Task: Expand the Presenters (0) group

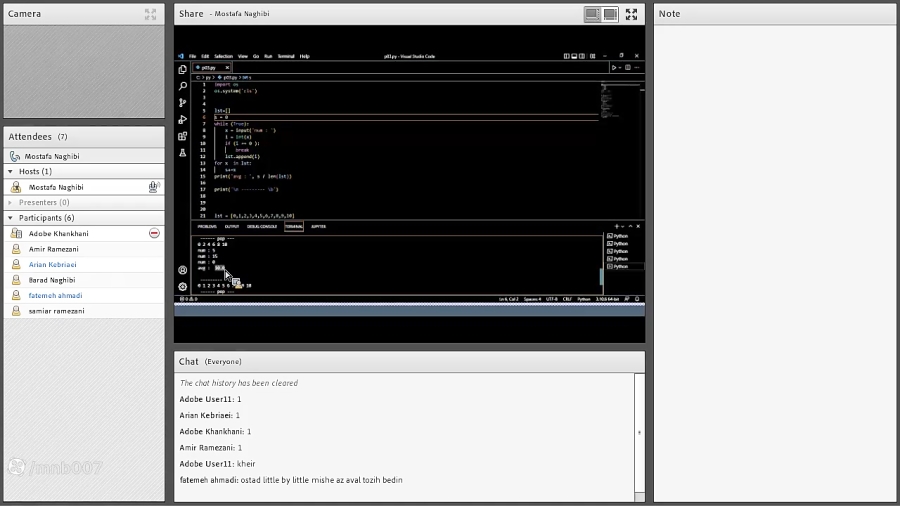Action: [x=11, y=202]
